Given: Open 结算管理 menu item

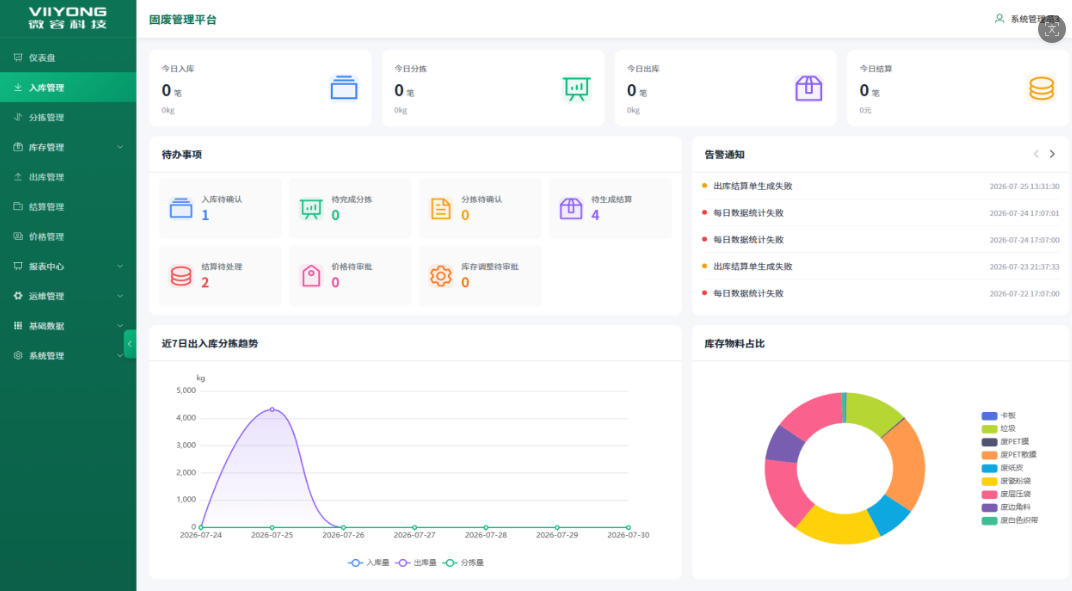Looking at the screenshot, I should 68,207.
